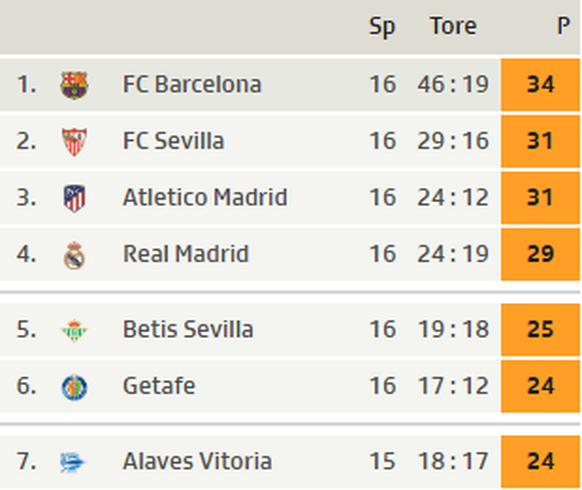The width and height of the screenshot is (582, 490).
Task: Open the FC Sevilla team link
Action: [x=173, y=141]
